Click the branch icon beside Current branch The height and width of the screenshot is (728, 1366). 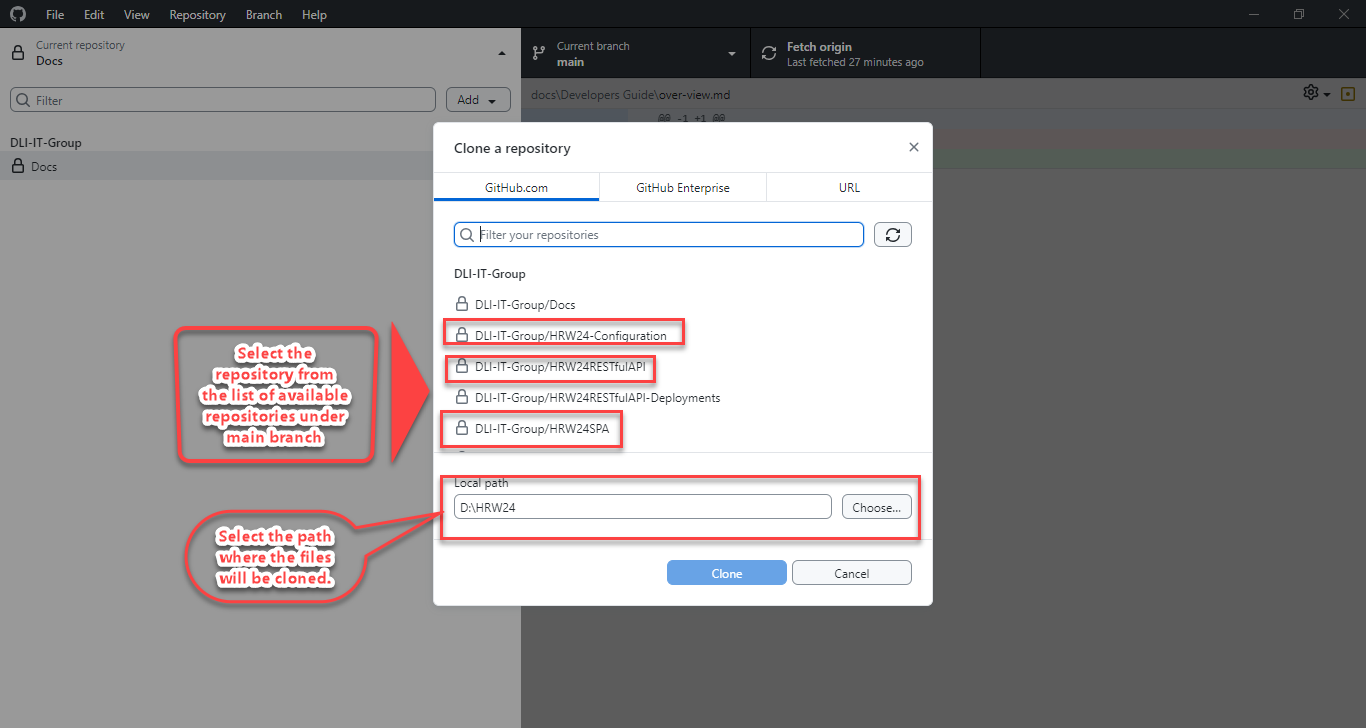(539, 51)
